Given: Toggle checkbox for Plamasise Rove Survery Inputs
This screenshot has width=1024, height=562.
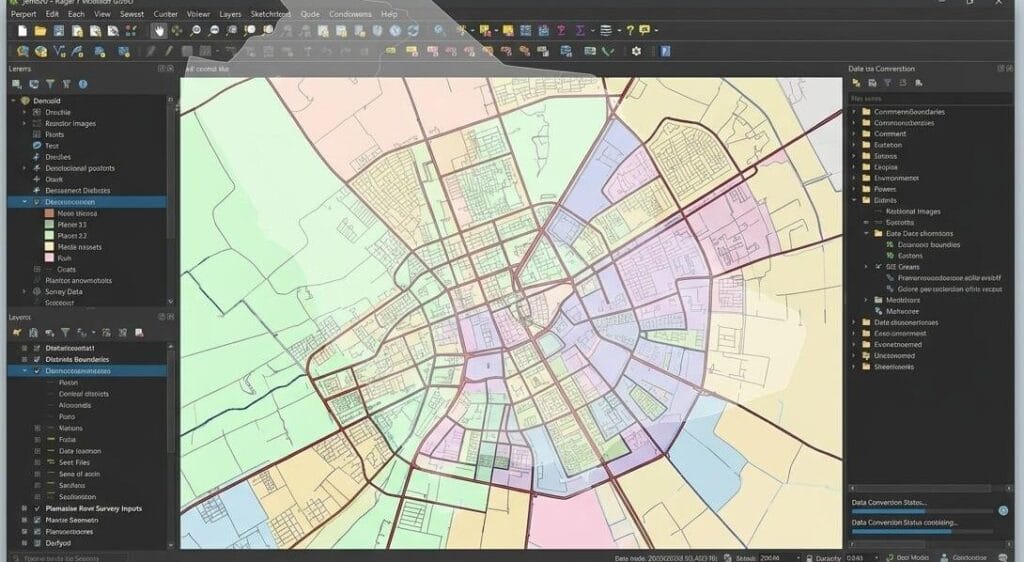Looking at the screenshot, I should tap(37, 508).
